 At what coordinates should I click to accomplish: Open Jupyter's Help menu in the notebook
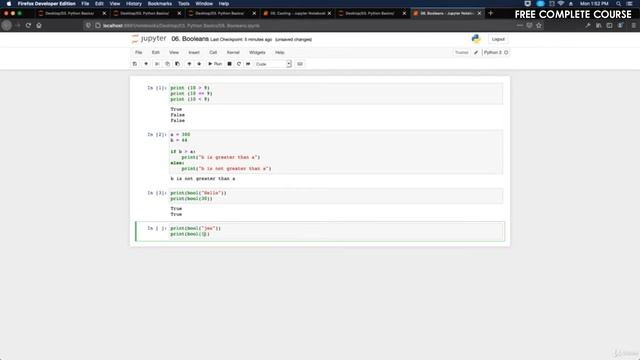(280, 53)
